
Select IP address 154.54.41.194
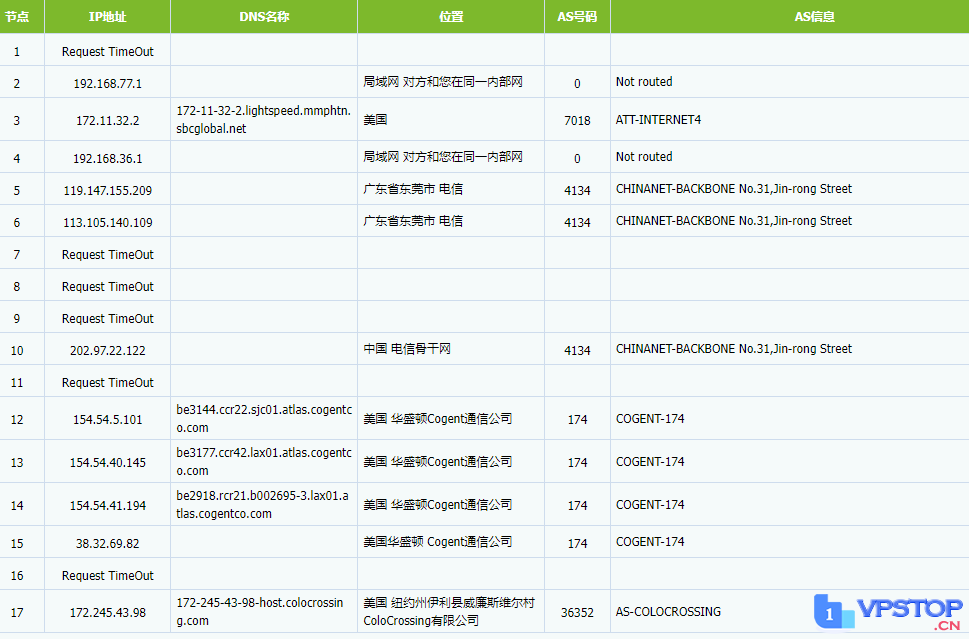tap(108, 506)
